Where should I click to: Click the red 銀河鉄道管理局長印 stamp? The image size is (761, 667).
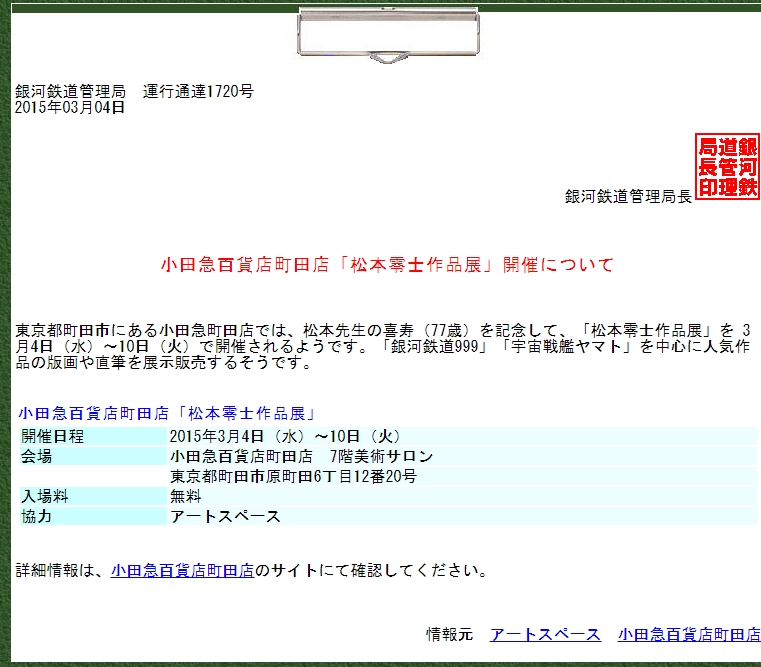tap(727, 167)
